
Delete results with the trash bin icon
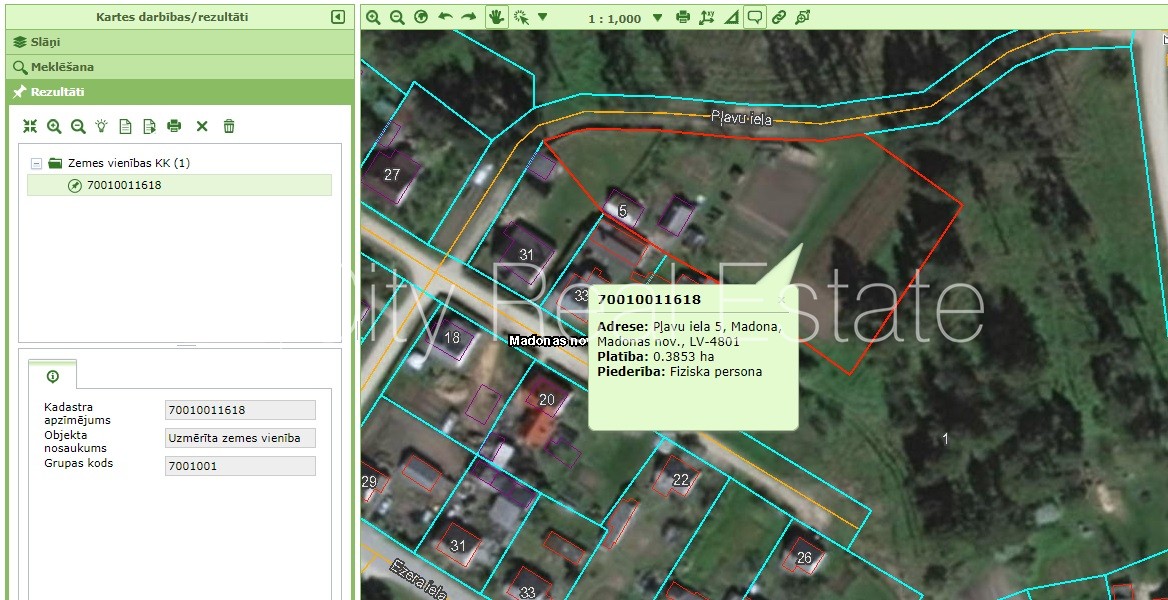coord(229,126)
